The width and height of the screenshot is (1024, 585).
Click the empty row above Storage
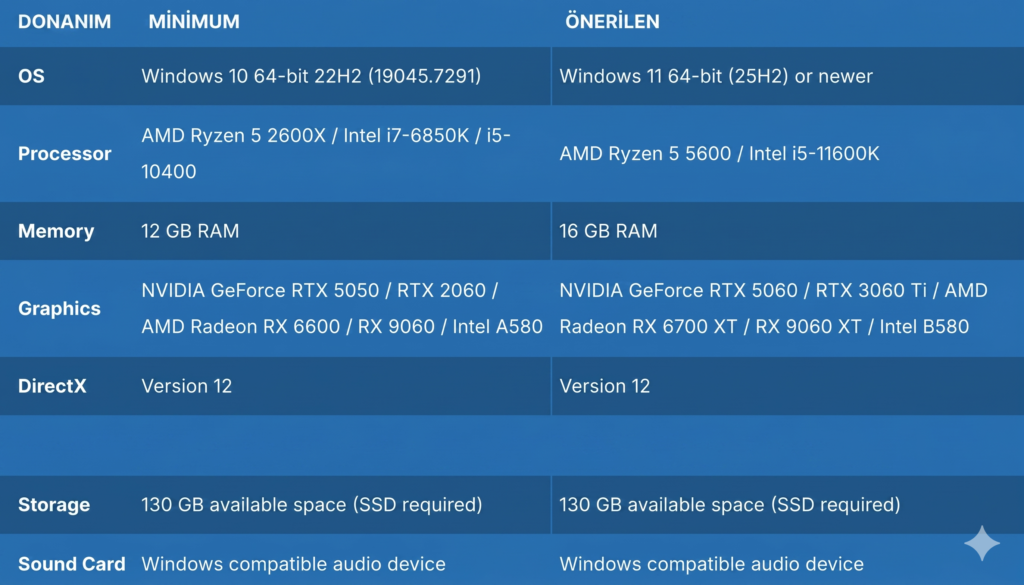point(512,445)
